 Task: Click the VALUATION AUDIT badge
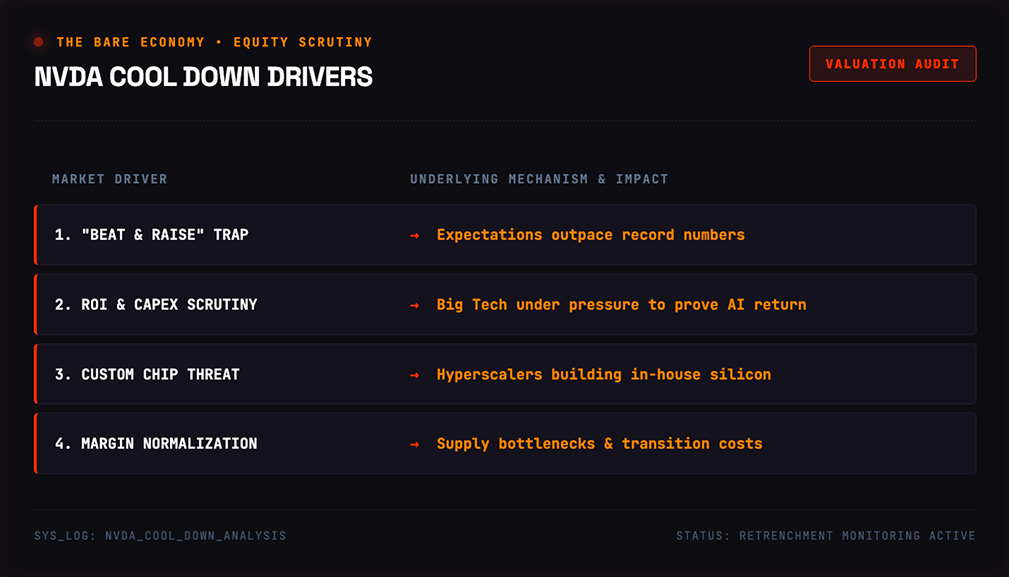coord(893,64)
